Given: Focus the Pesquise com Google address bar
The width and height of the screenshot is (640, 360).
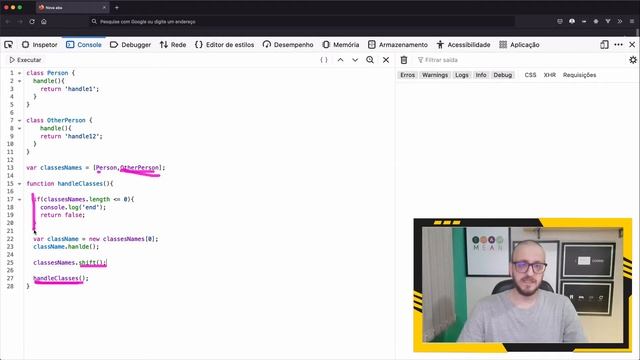Looking at the screenshot, I should pos(302,21).
